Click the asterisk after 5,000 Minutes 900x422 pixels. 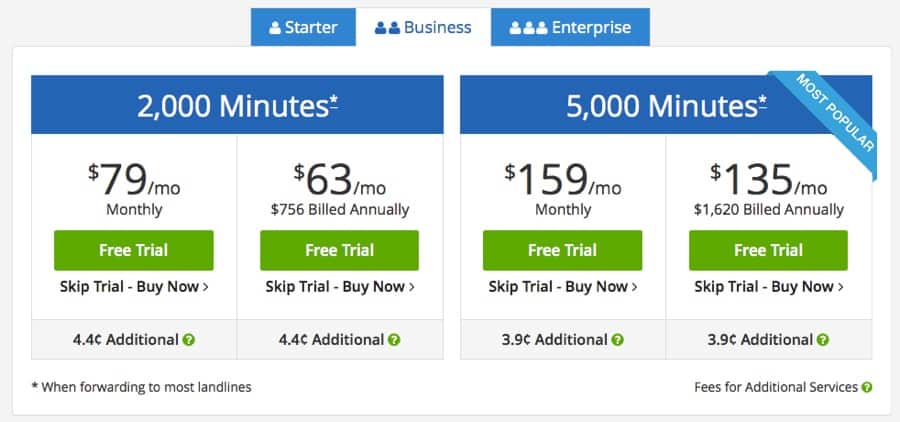pos(762,101)
